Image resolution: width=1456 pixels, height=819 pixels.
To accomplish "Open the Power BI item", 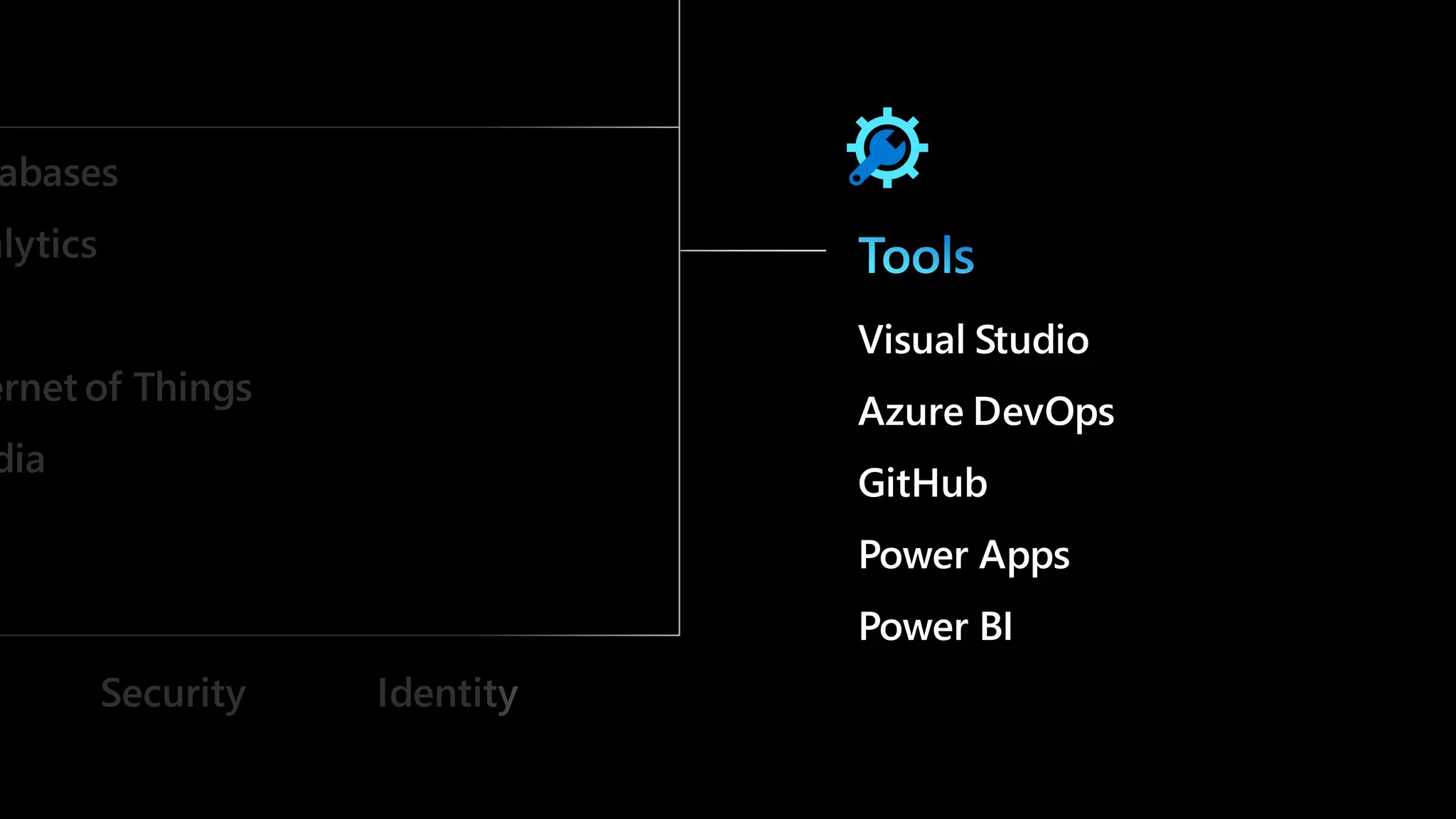I will point(935,627).
